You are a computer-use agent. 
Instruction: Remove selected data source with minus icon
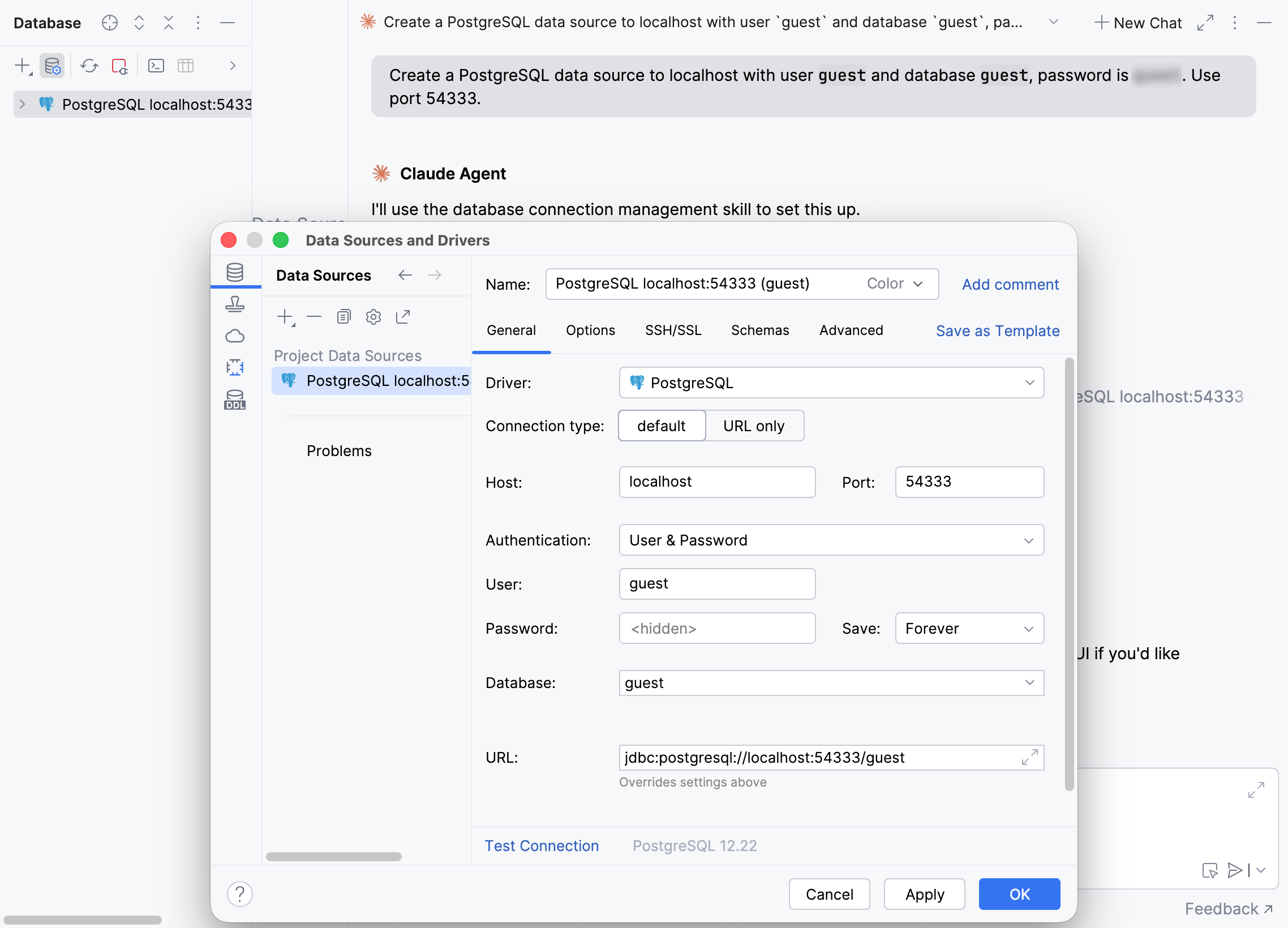314,317
